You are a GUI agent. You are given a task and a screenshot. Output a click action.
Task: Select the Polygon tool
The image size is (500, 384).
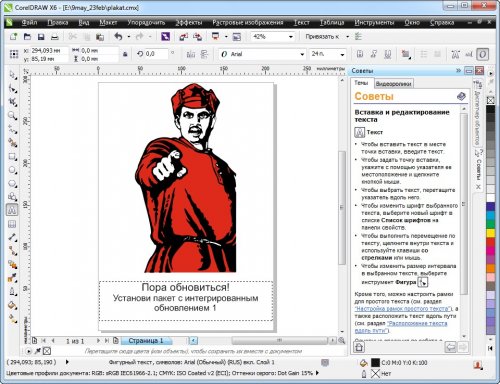click(x=13, y=184)
